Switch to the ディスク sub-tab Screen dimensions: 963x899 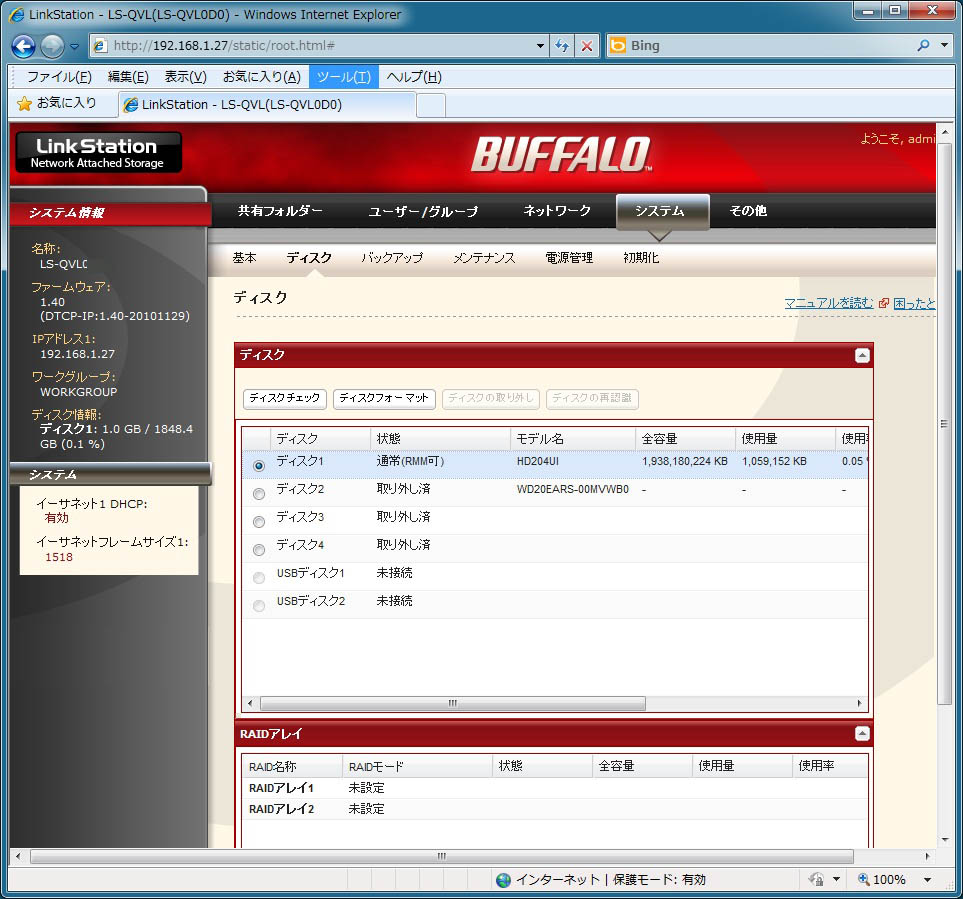coord(309,258)
